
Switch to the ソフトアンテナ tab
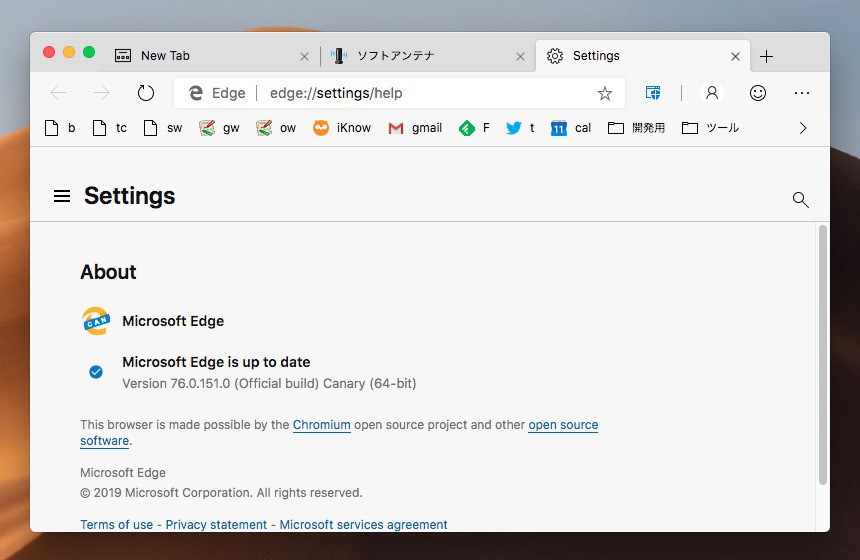pyautogui.click(x=428, y=56)
